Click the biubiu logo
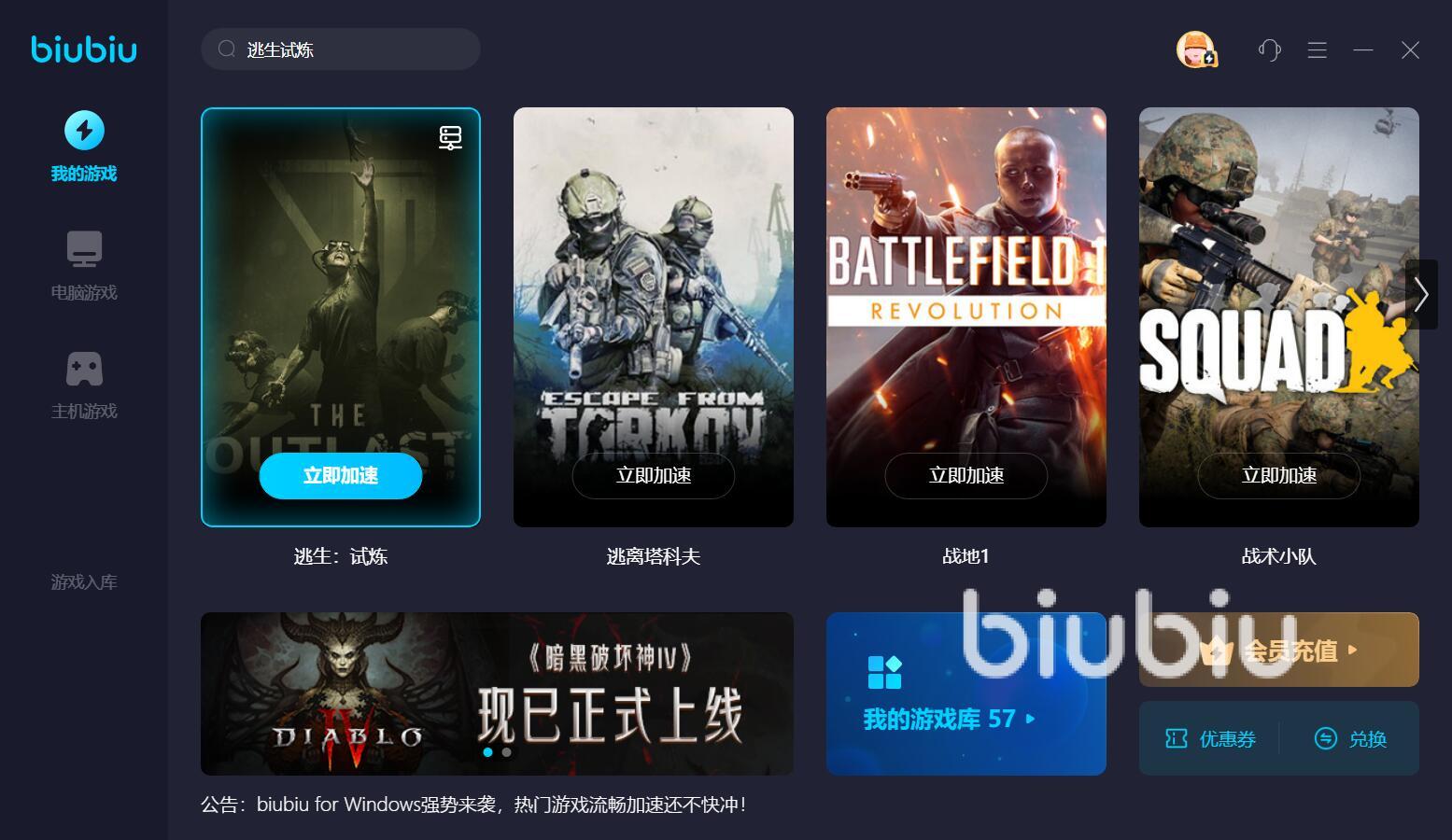The height and width of the screenshot is (840, 1452). [x=84, y=49]
